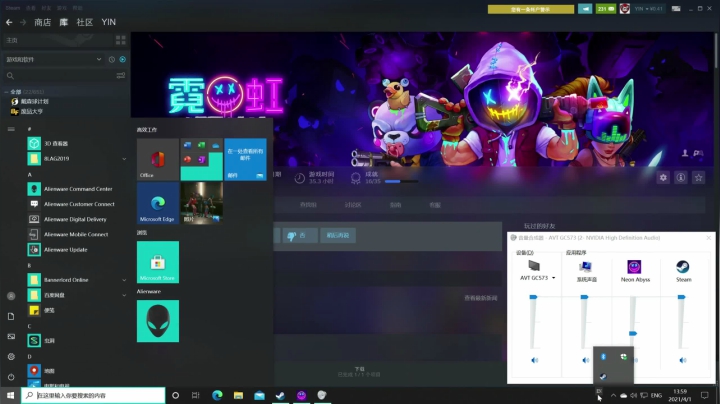720x404 pixels.
Task: Open the Office tile
Action: click(x=158, y=159)
